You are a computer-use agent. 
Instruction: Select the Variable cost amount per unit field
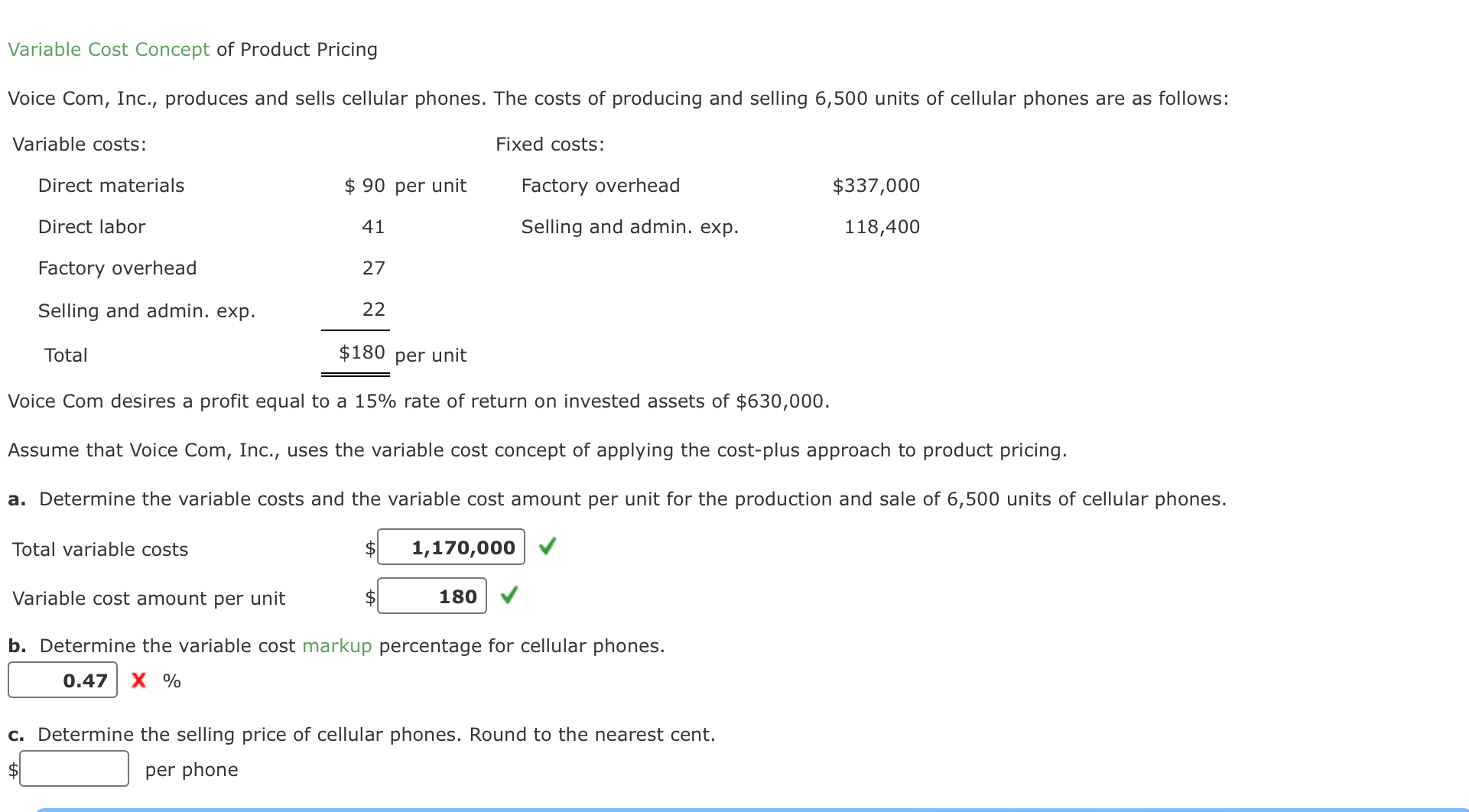432,596
